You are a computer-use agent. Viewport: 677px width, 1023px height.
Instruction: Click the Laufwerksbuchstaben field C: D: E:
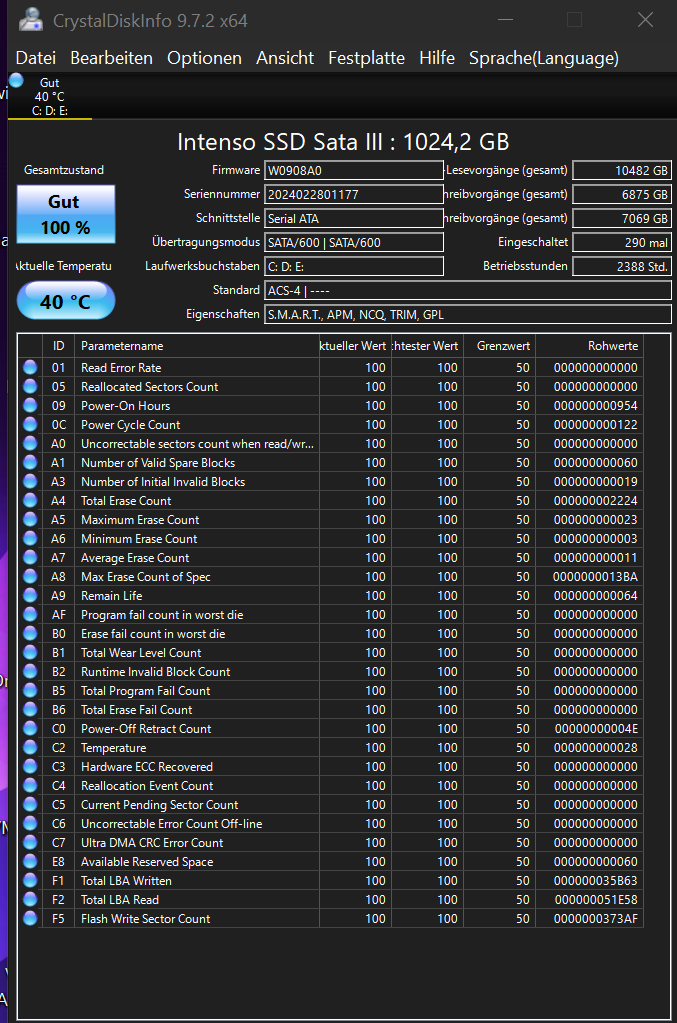[354, 266]
